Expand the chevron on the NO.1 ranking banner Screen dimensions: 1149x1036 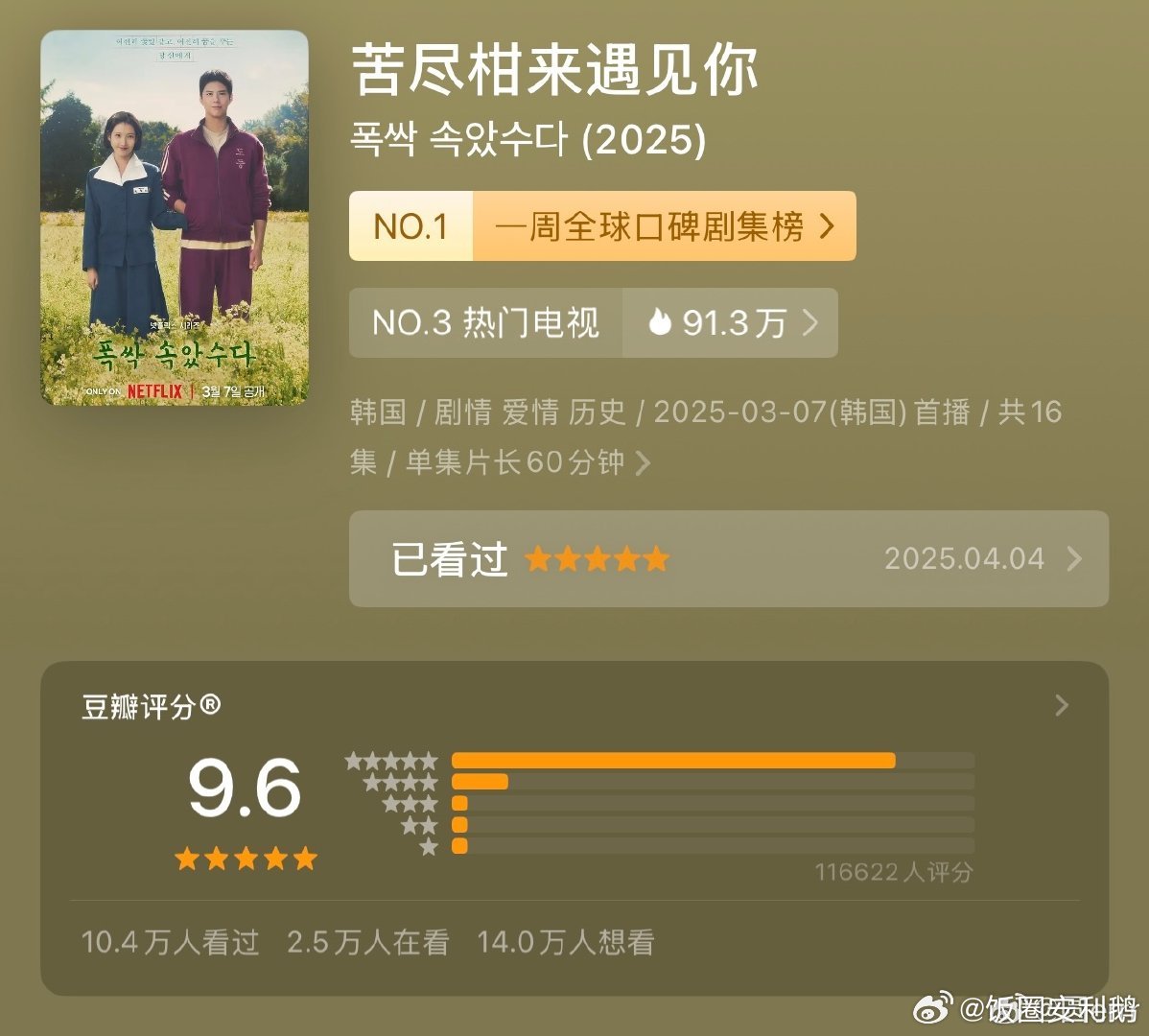click(x=827, y=225)
